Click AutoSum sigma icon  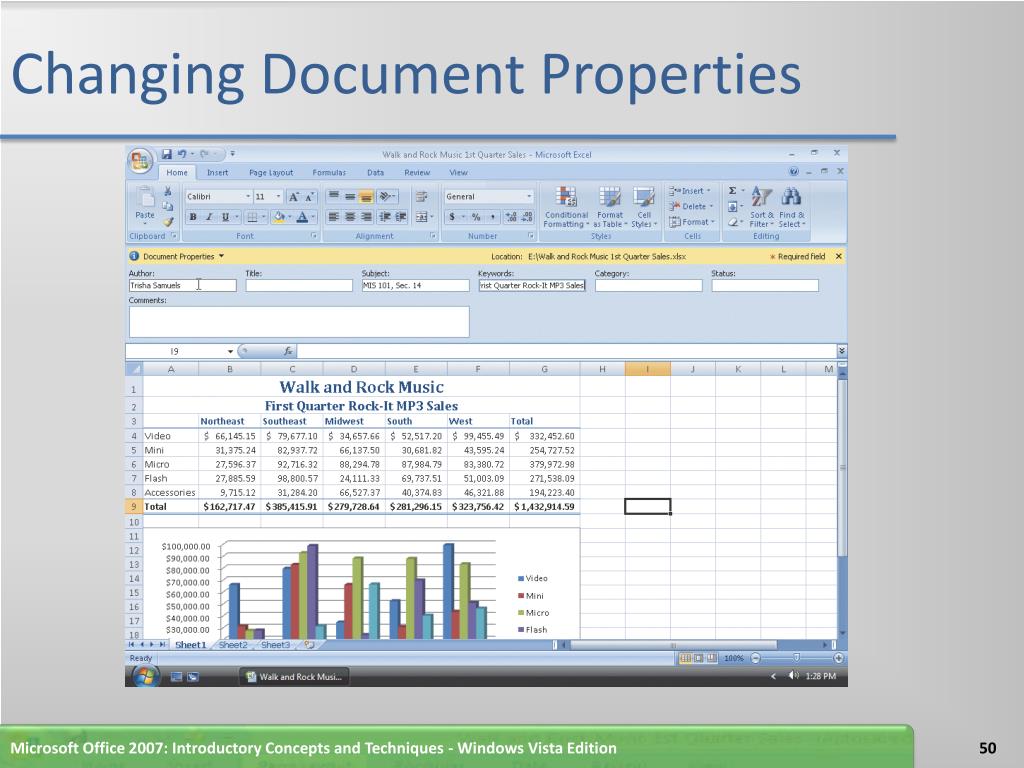click(x=732, y=191)
